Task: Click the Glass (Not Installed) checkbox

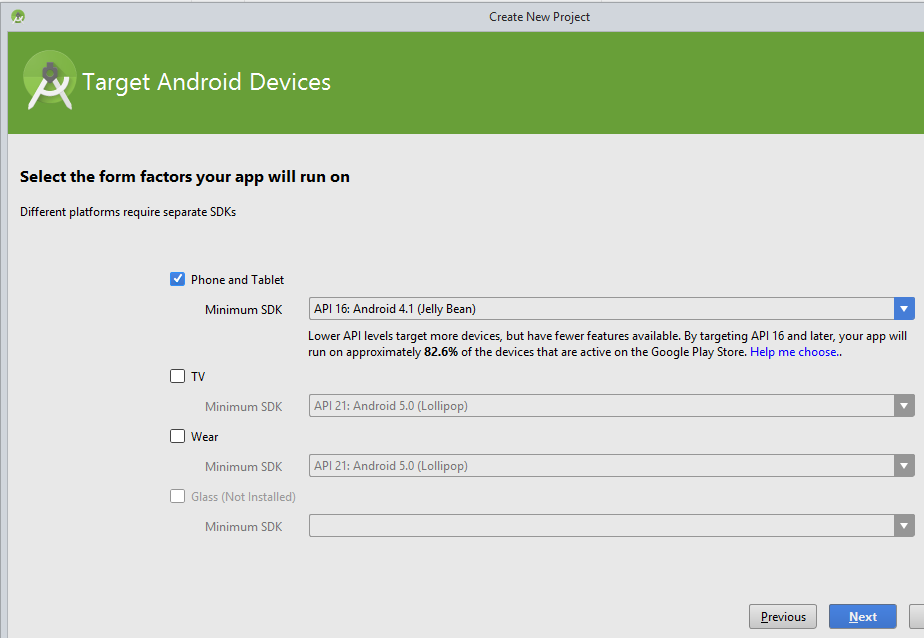Action: click(x=178, y=496)
